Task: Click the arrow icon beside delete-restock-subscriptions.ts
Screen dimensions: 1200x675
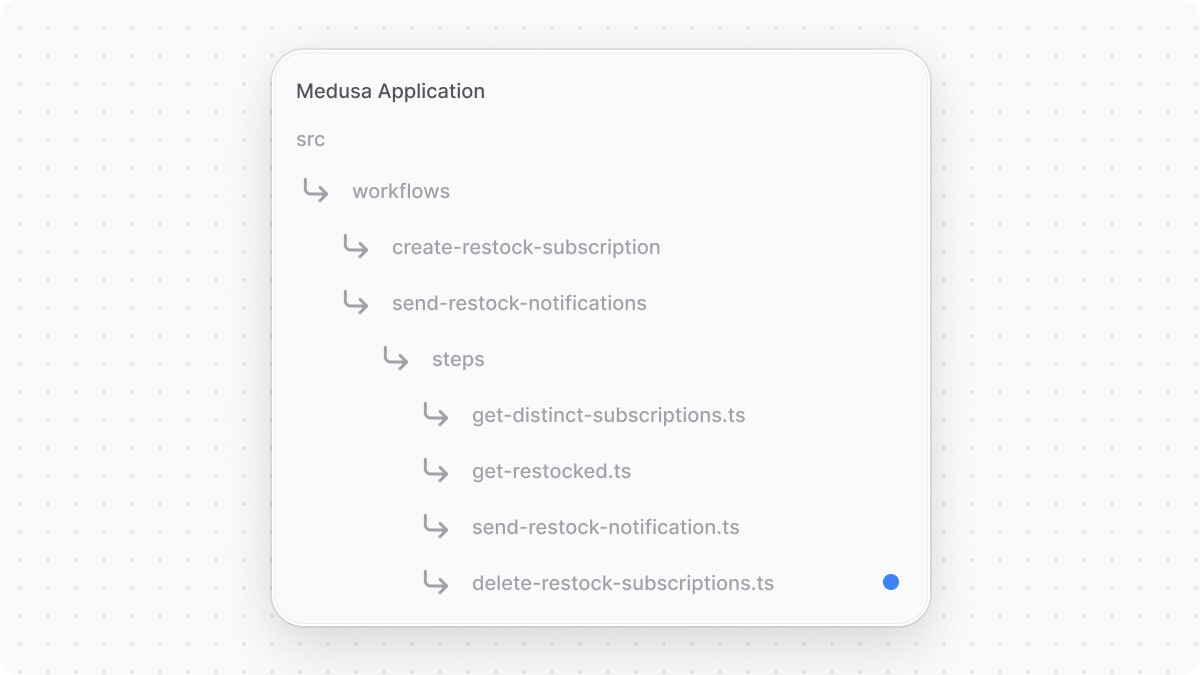Action: point(436,583)
